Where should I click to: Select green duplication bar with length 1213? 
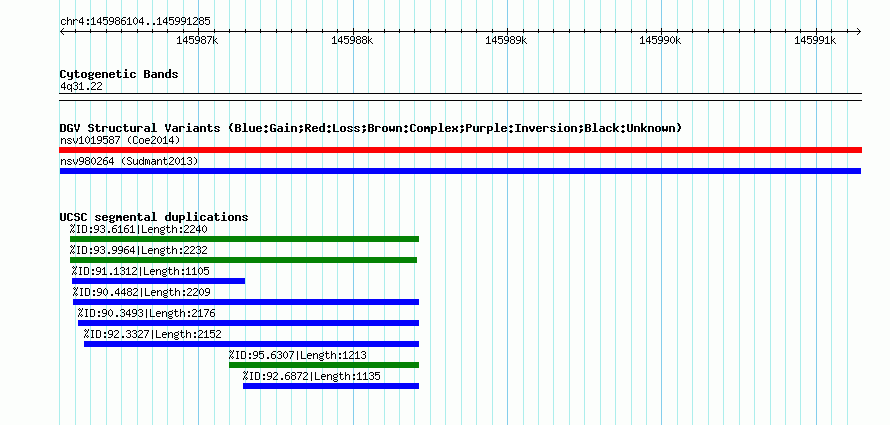click(x=324, y=365)
